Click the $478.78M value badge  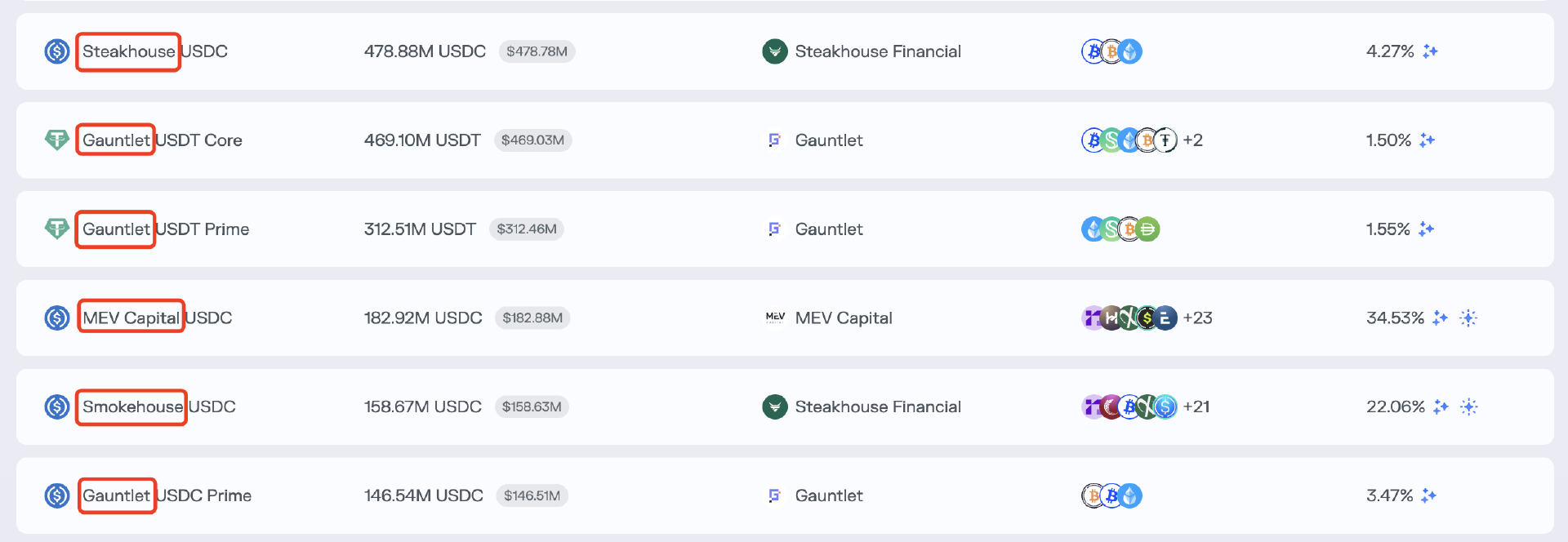click(x=537, y=51)
